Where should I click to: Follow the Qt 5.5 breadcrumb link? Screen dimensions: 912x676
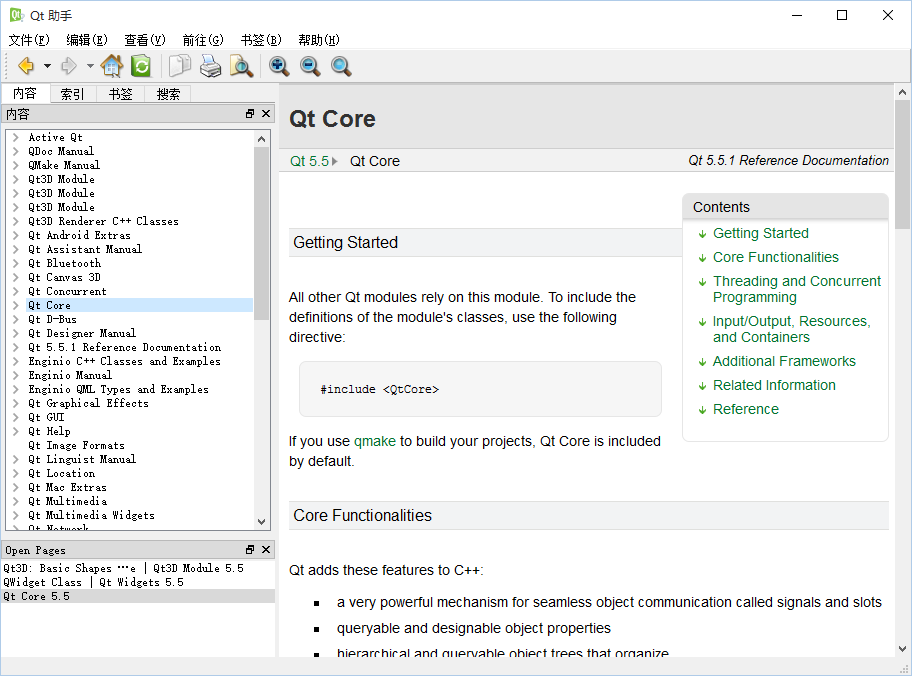coord(309,161)
